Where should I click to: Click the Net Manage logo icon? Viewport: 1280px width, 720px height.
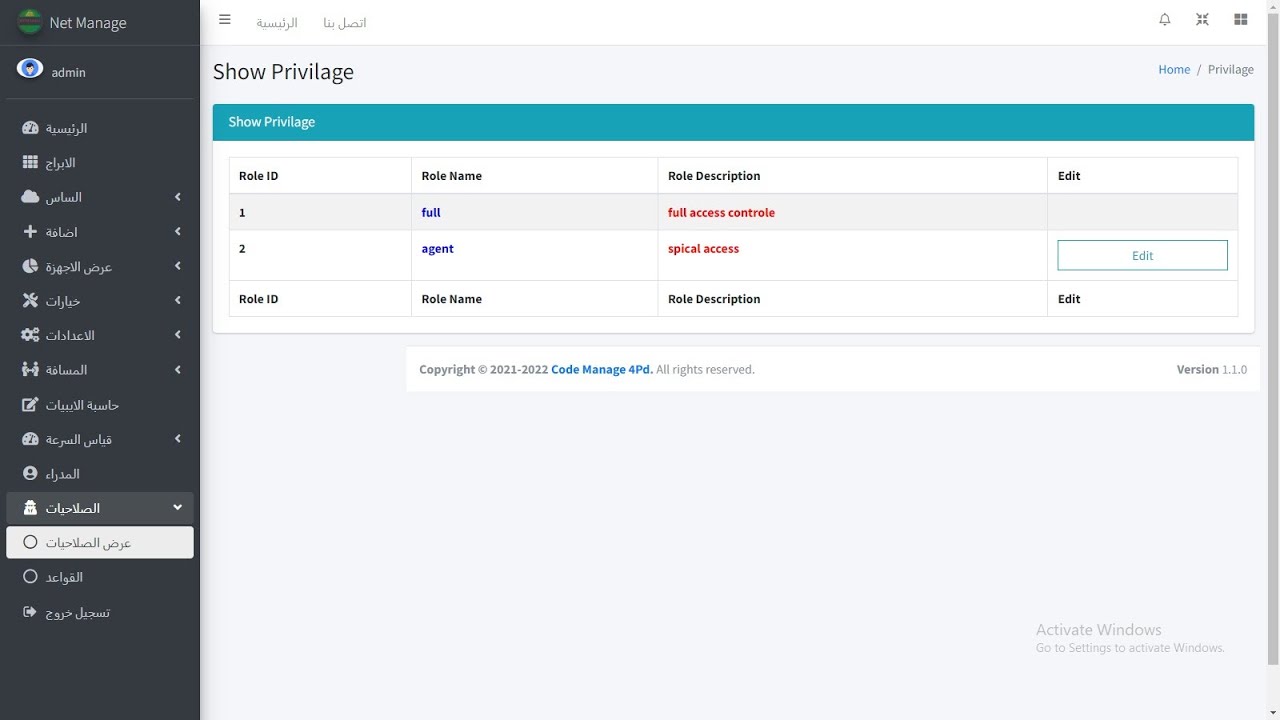point(30,22)
